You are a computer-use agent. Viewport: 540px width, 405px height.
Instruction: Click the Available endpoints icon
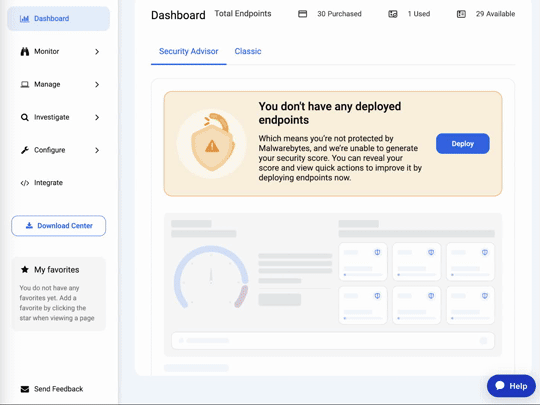(x=461, y=14)
